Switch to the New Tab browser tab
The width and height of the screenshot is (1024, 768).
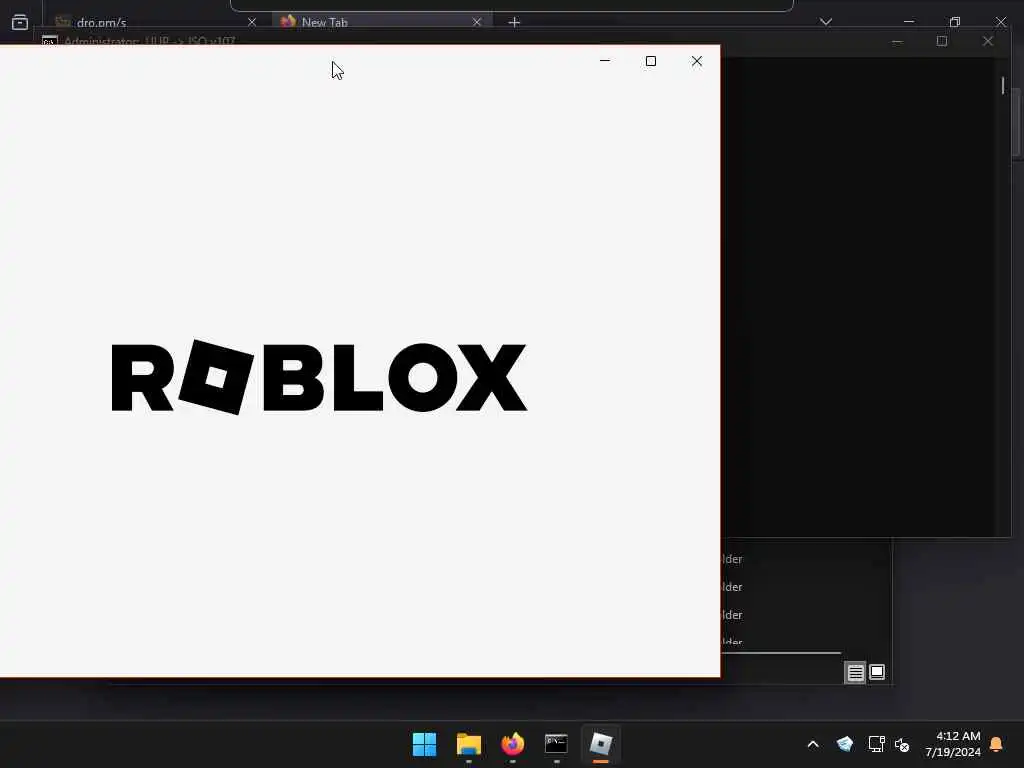382,22
